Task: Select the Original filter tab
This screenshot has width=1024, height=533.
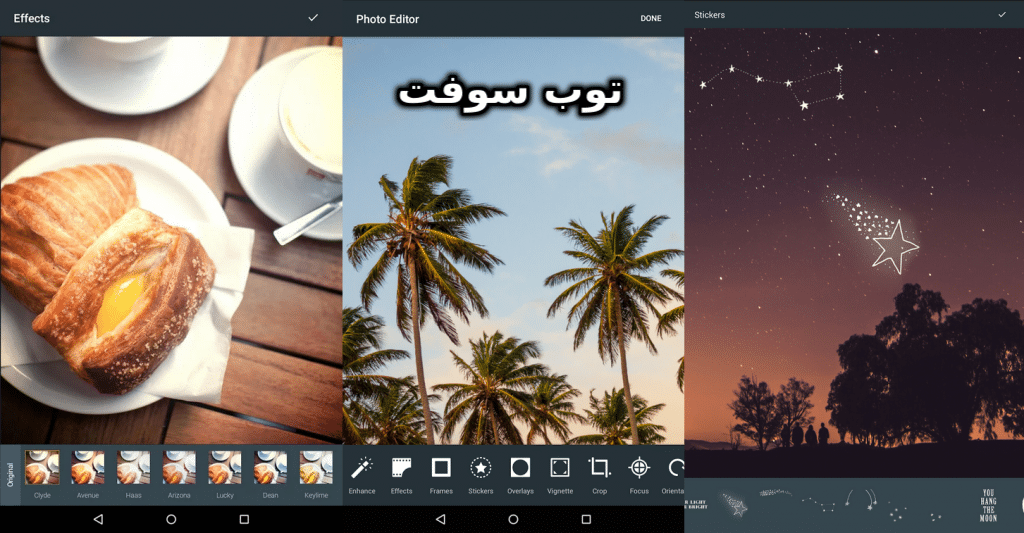Action: 10,475
